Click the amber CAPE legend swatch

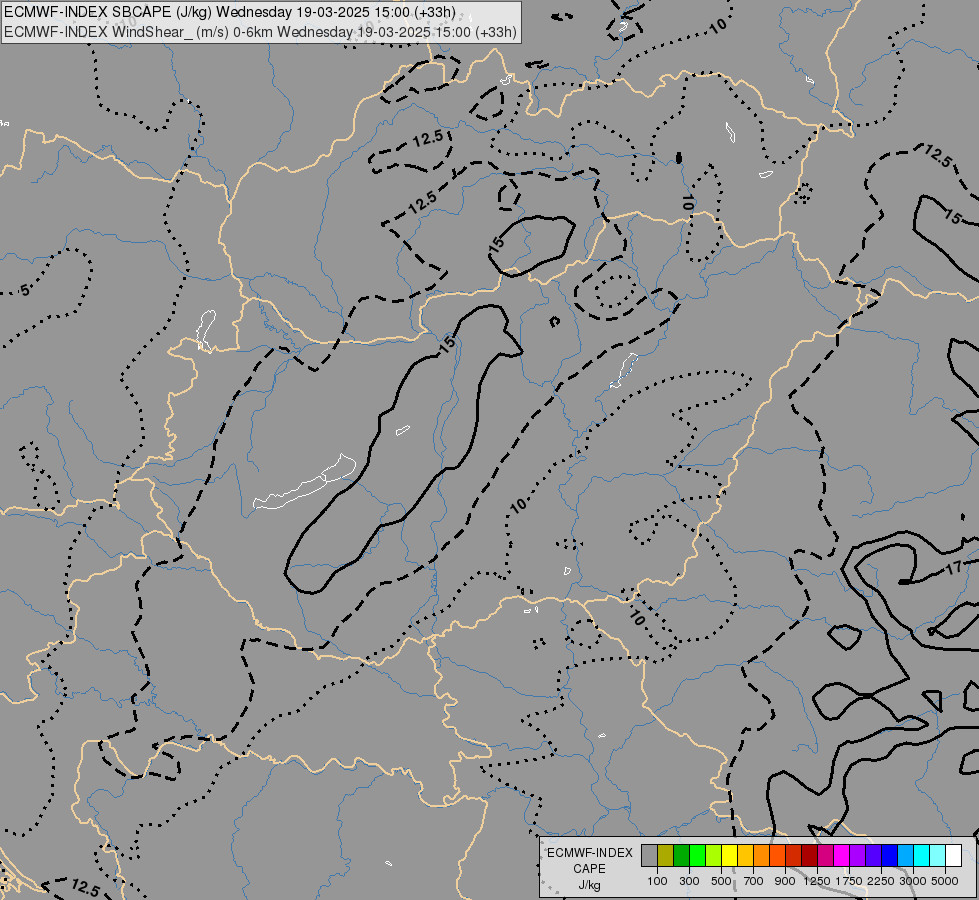pos(745,856)
